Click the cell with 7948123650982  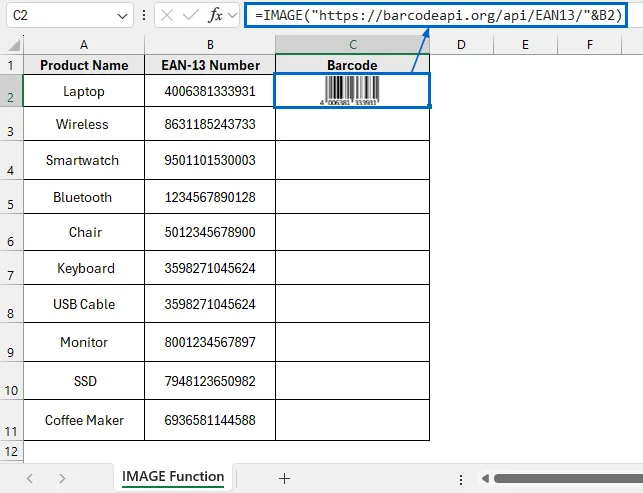click(210, 381)
